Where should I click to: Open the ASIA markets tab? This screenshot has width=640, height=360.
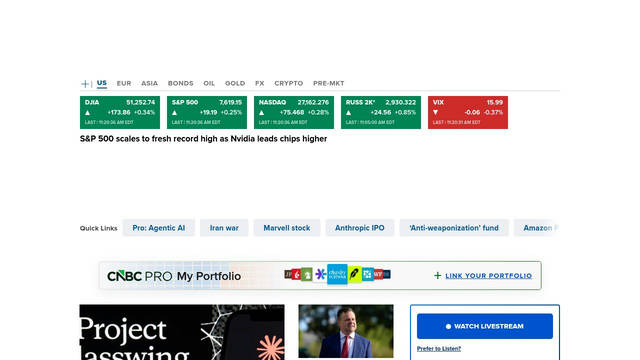coord(149,83)
